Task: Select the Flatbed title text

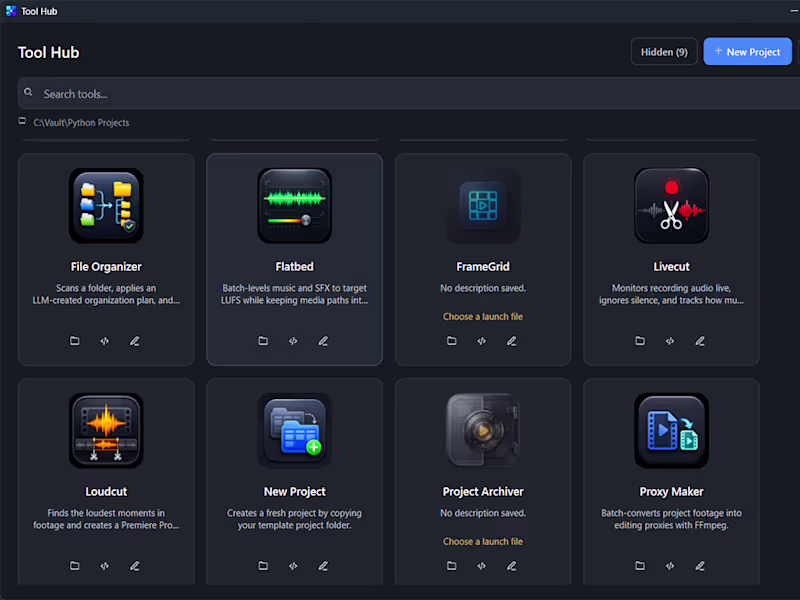Action: [294, 267]
